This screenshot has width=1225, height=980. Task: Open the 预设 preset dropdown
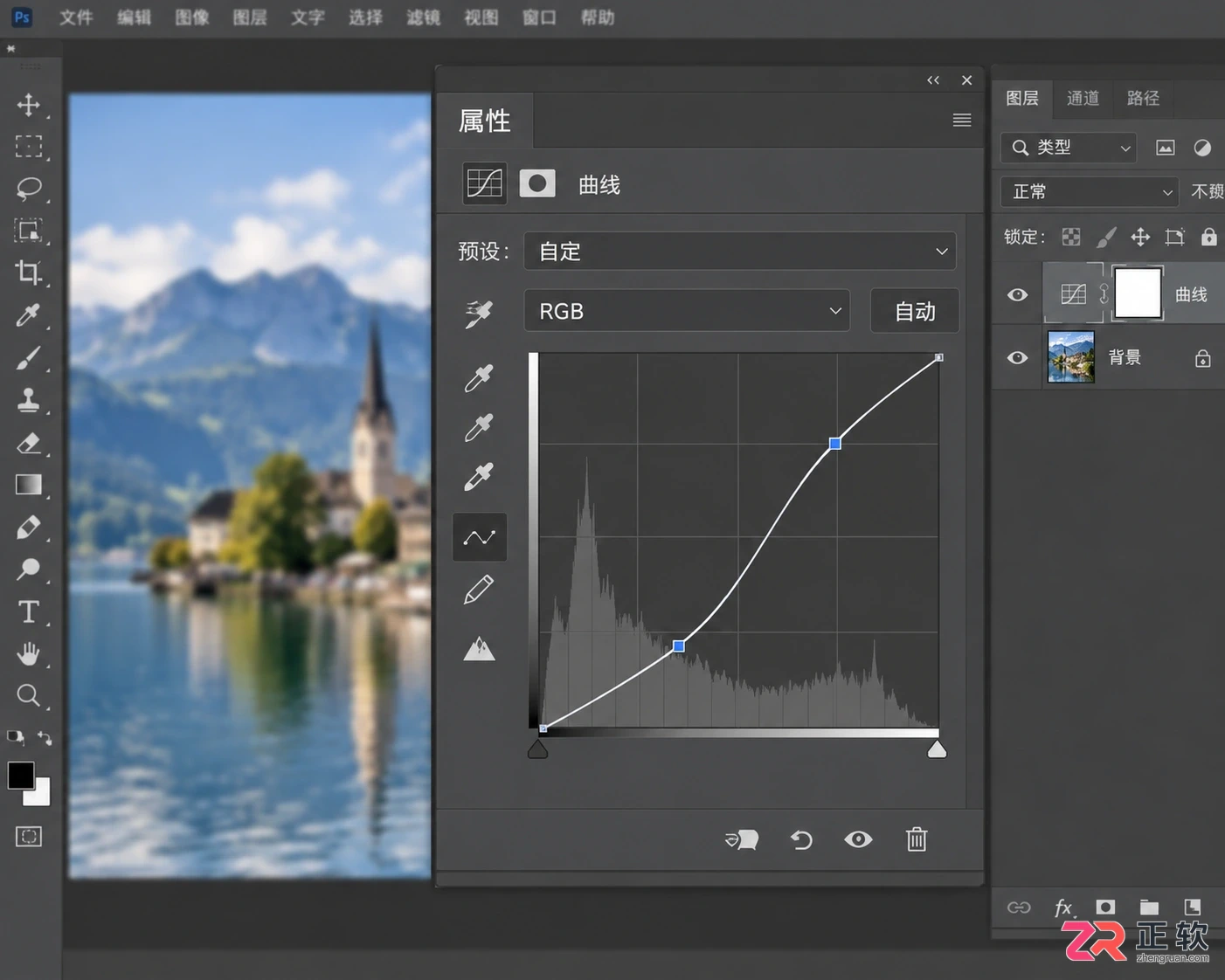tap(740, 252)
